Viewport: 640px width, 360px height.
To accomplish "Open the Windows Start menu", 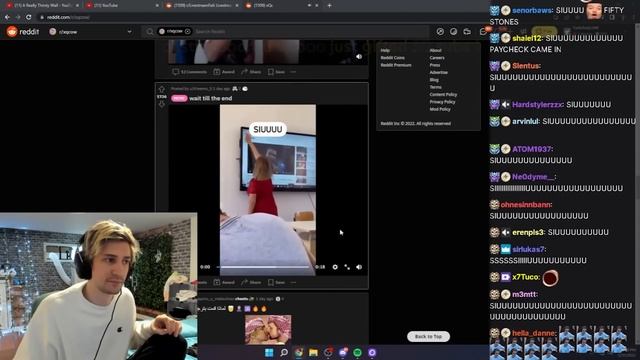I will click(269, 353).
